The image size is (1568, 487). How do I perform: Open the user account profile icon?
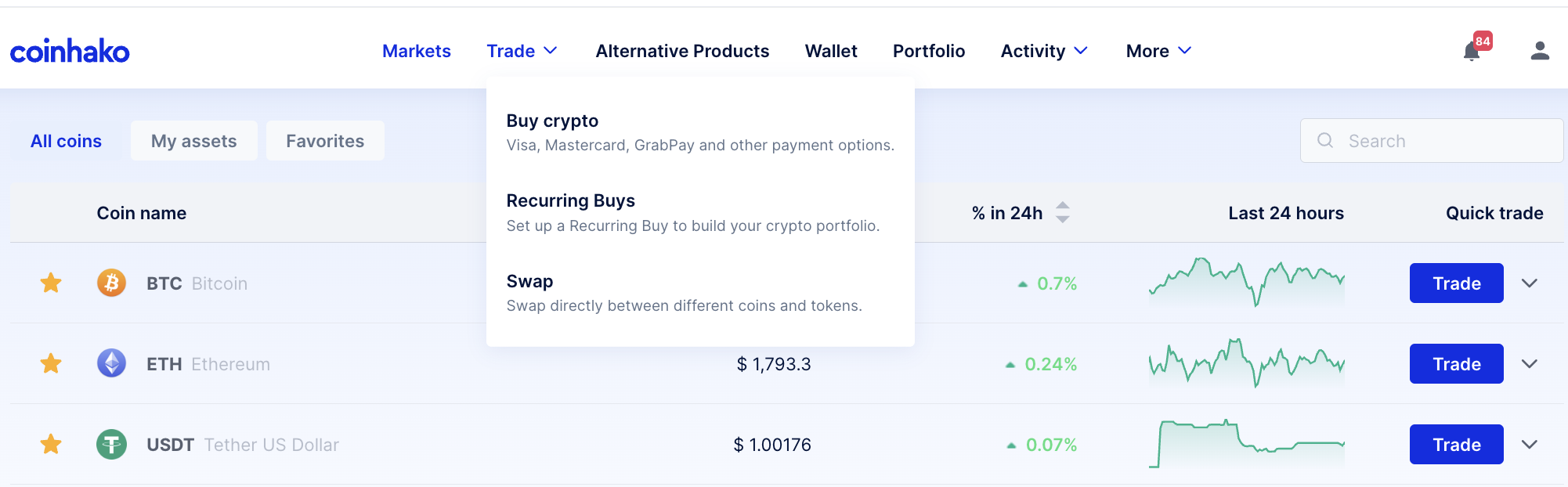coord(1540,51)
